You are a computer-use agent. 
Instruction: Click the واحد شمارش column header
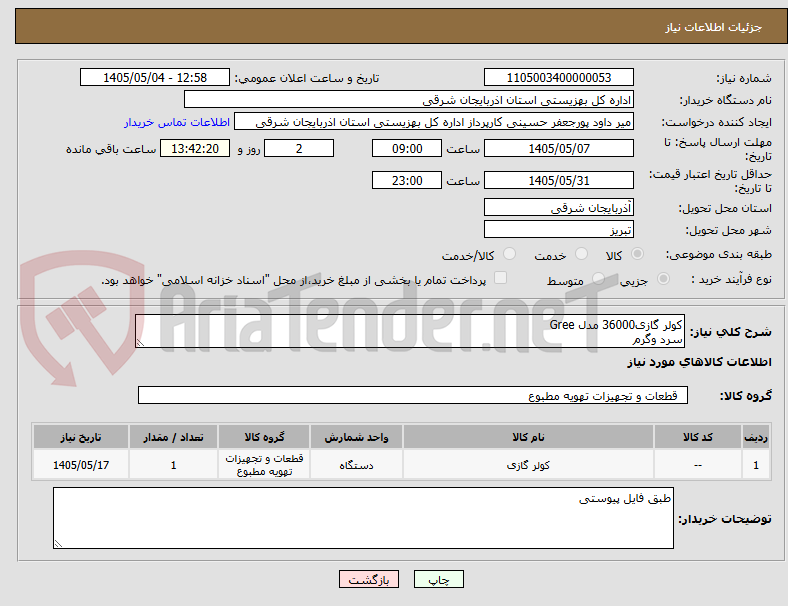click(x=356, y=437)
